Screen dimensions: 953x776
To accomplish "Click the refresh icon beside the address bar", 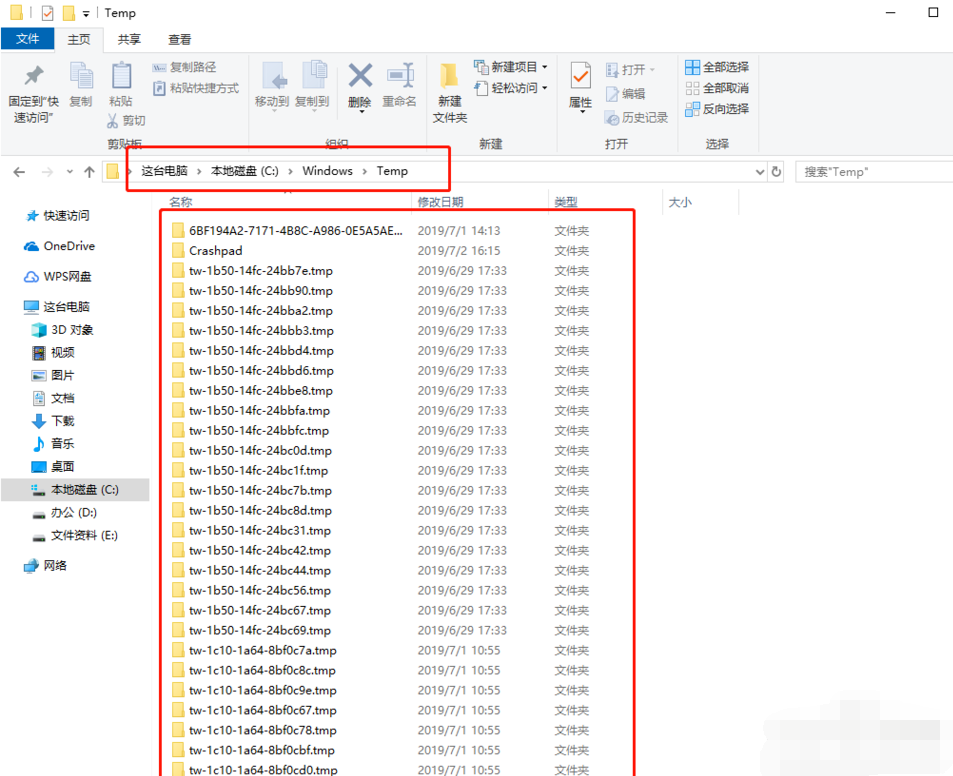I will coord(778,171).
